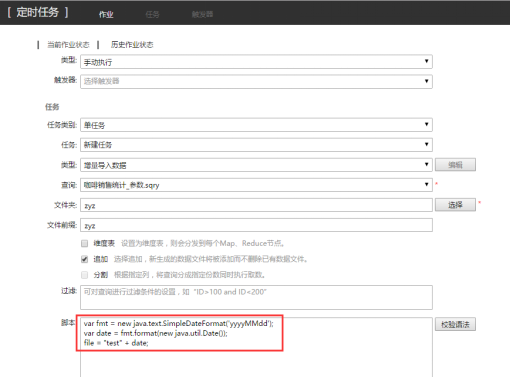This screenshot has height=377, width=511.
Task: Switch to the 任务 tab
Action: (152, 14)
